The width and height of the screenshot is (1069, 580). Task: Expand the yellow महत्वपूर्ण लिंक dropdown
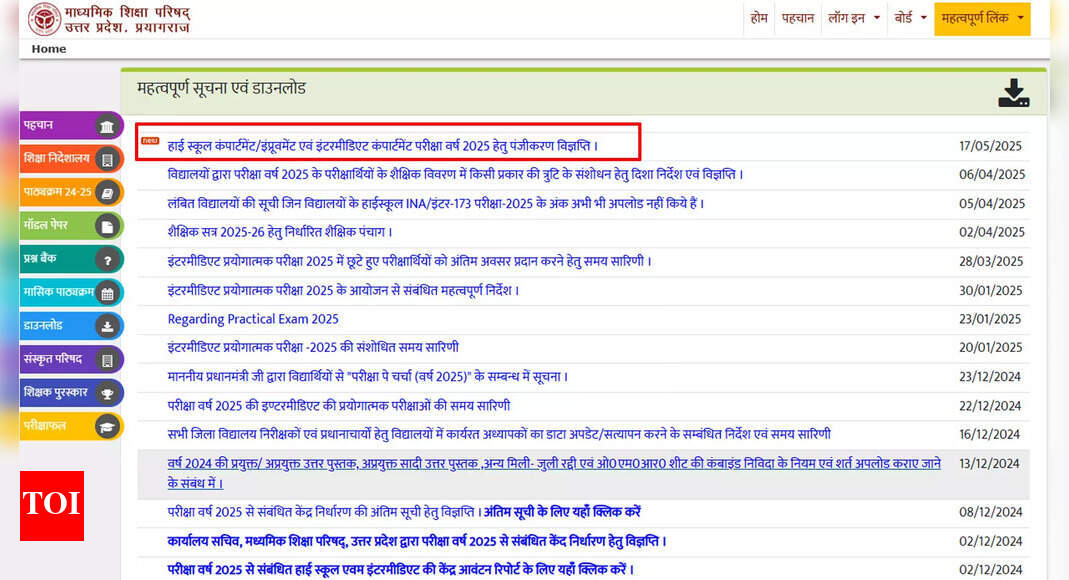point(982,18)
